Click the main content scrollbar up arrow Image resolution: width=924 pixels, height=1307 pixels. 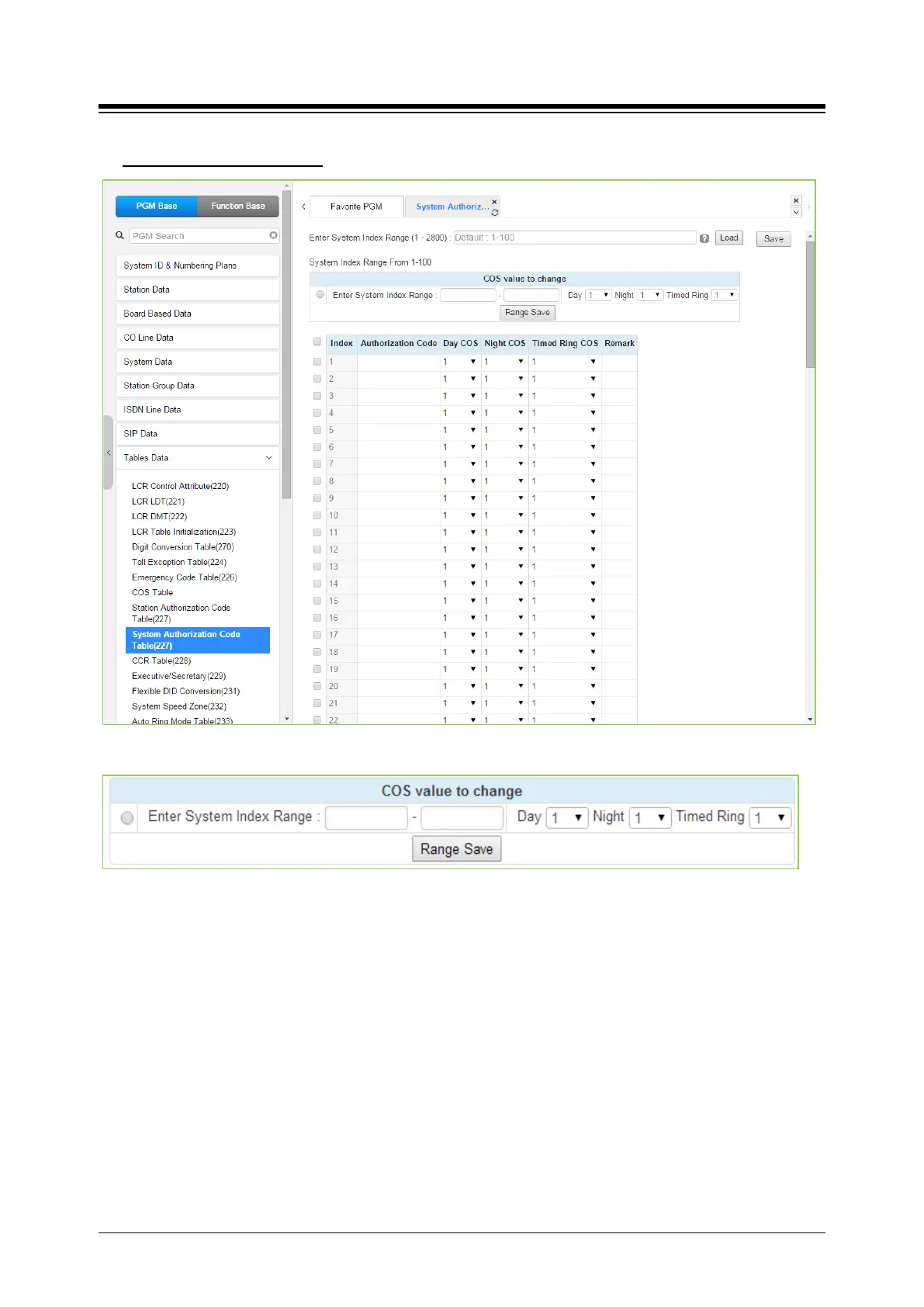coord(811,235)
